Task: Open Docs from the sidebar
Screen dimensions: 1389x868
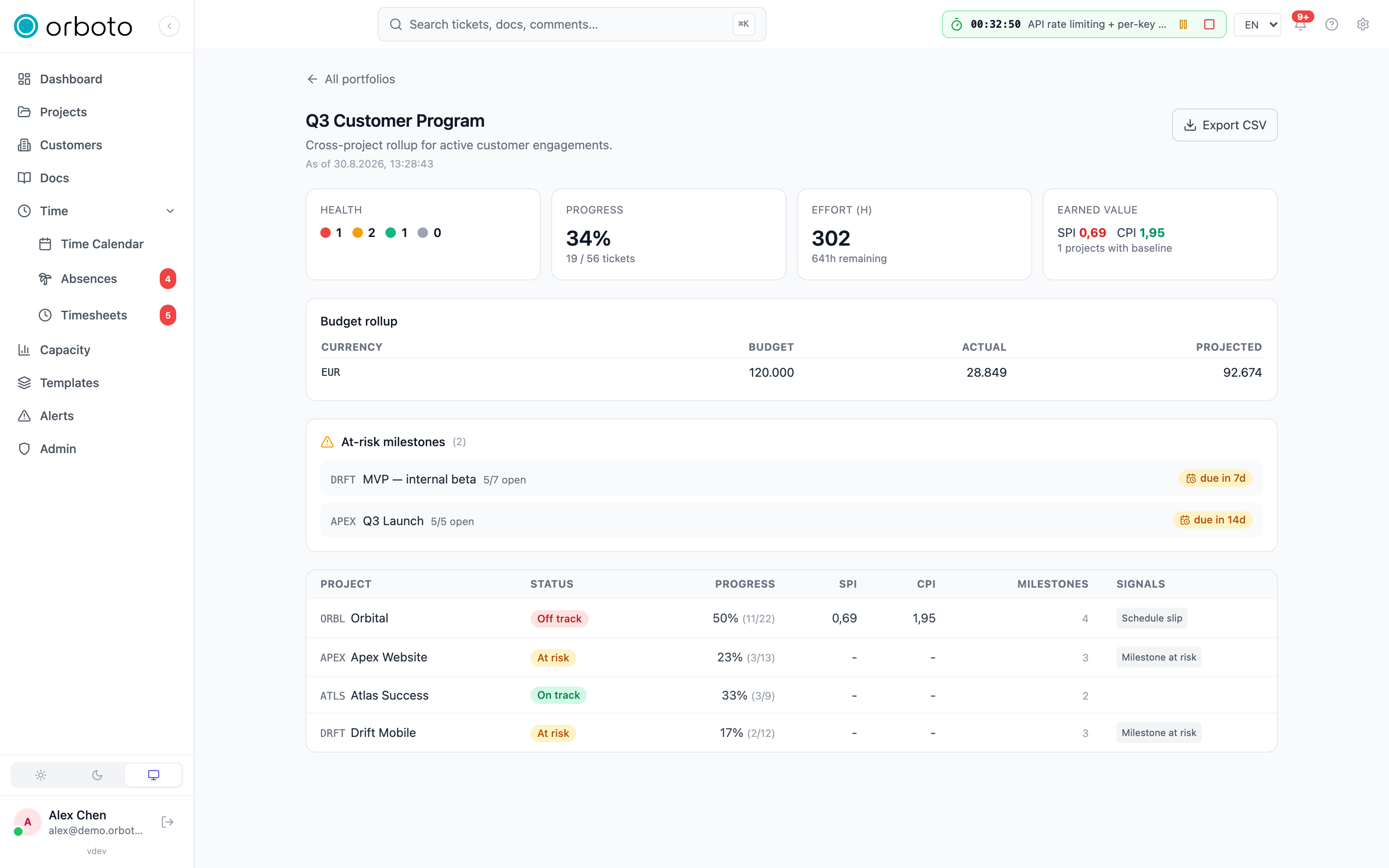Action: point(96,178)
